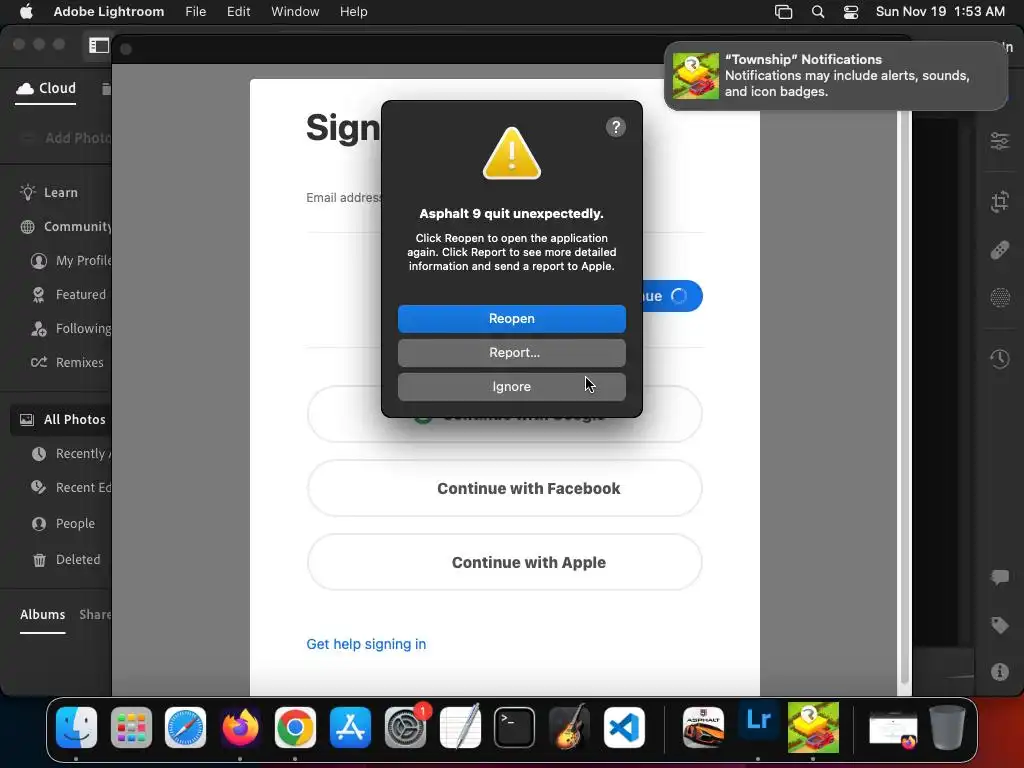1024x768 pixels.
Task: Open the Comments panel icon
Action: [x=999, y=577]
